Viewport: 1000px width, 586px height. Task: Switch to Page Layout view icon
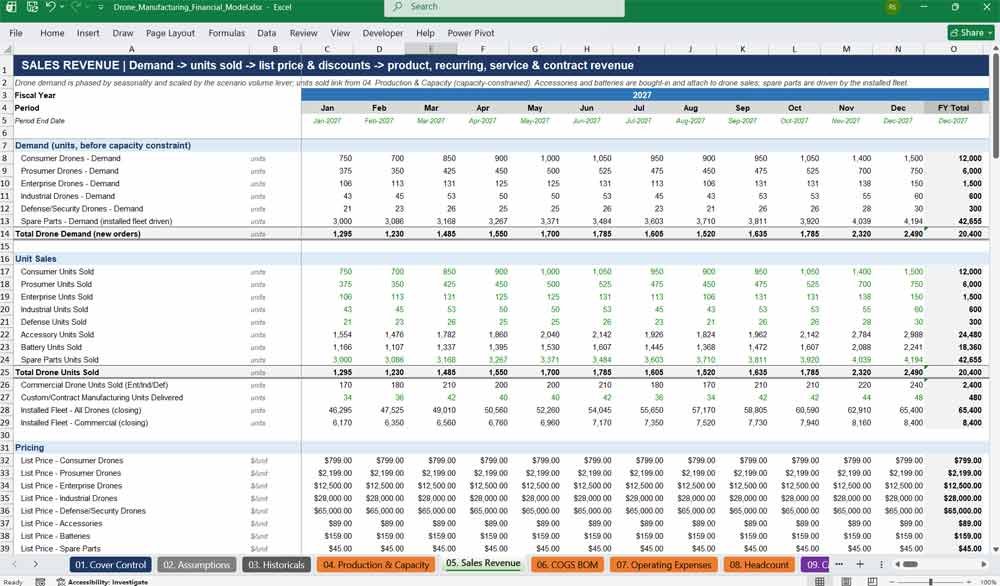click(846, 581)
